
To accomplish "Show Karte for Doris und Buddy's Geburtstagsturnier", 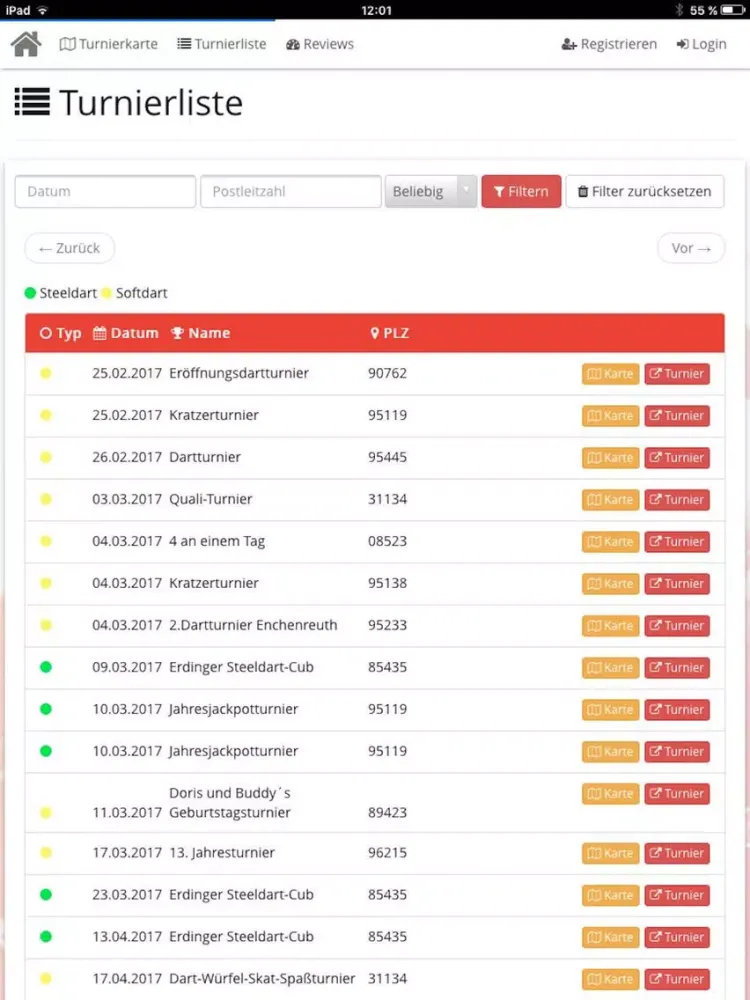I will click(x=610, y=794).
